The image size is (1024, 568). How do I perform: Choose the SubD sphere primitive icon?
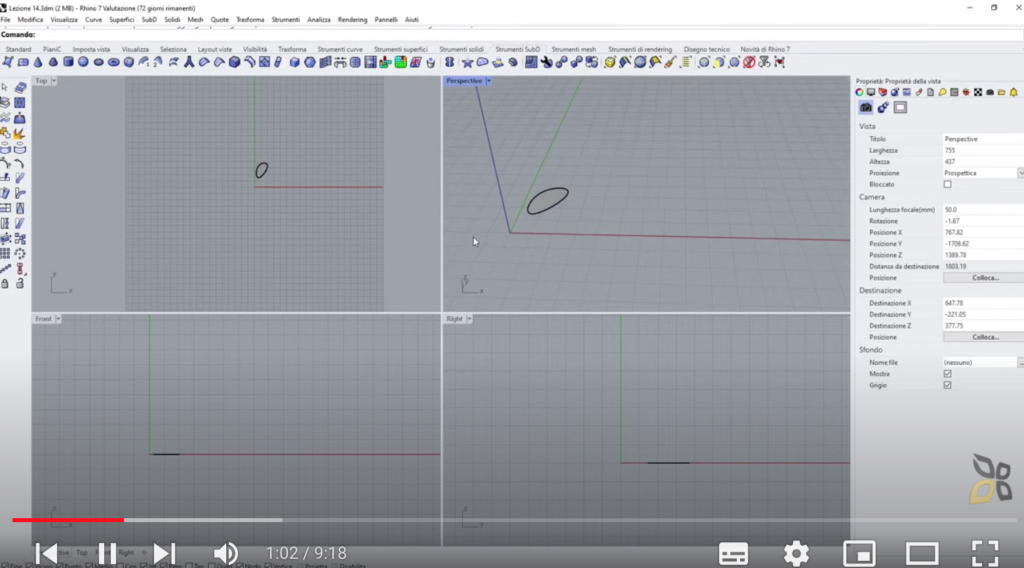point(83,63)
